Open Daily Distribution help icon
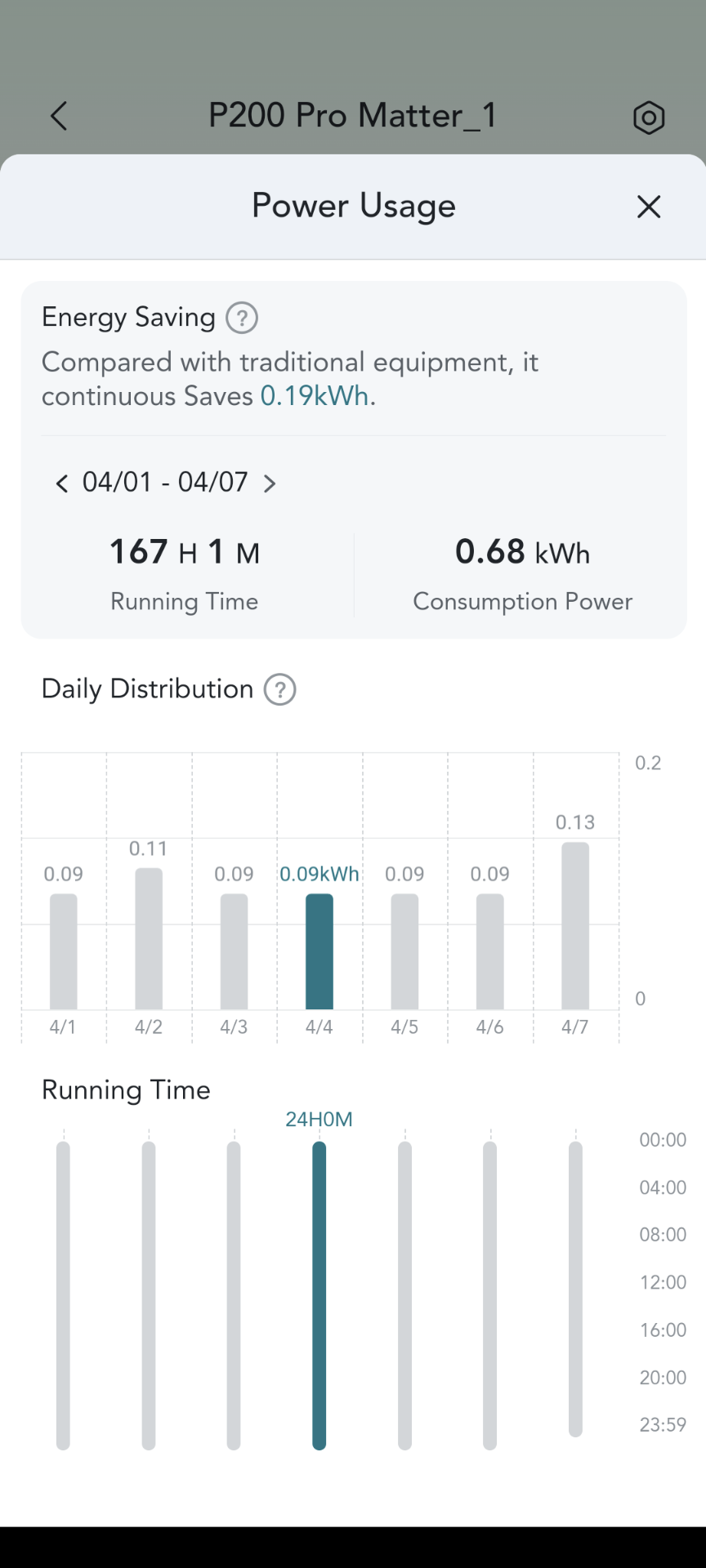This screenshot has width=706, height=1568. coord(279,689)
